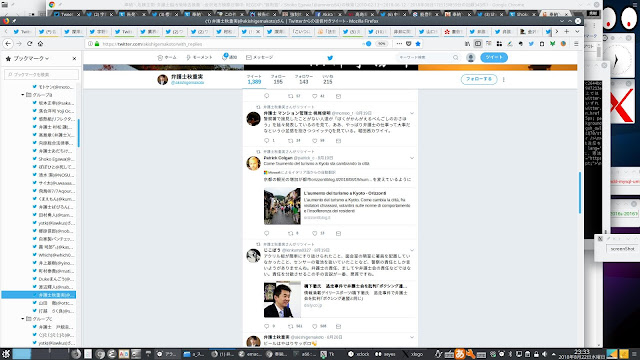Collapse the グループa bookmark folder
Screen dimensions: 640x360
[x=23, y=95]
